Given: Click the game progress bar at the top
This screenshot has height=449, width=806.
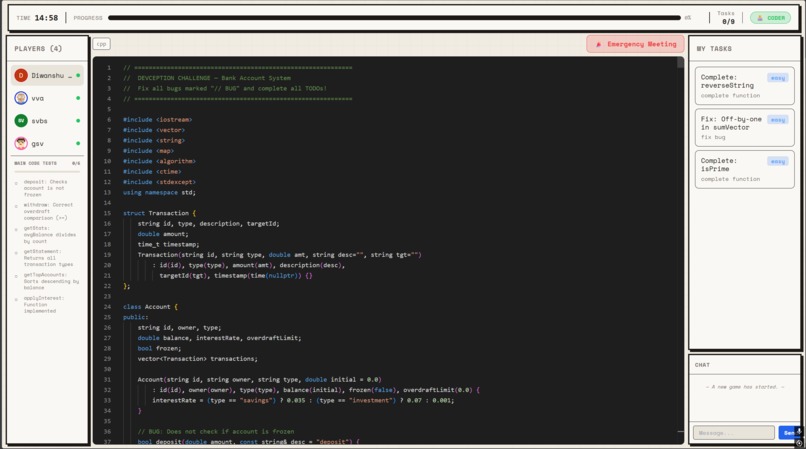Looking at the screenshot, I should (x=394, y=18).
